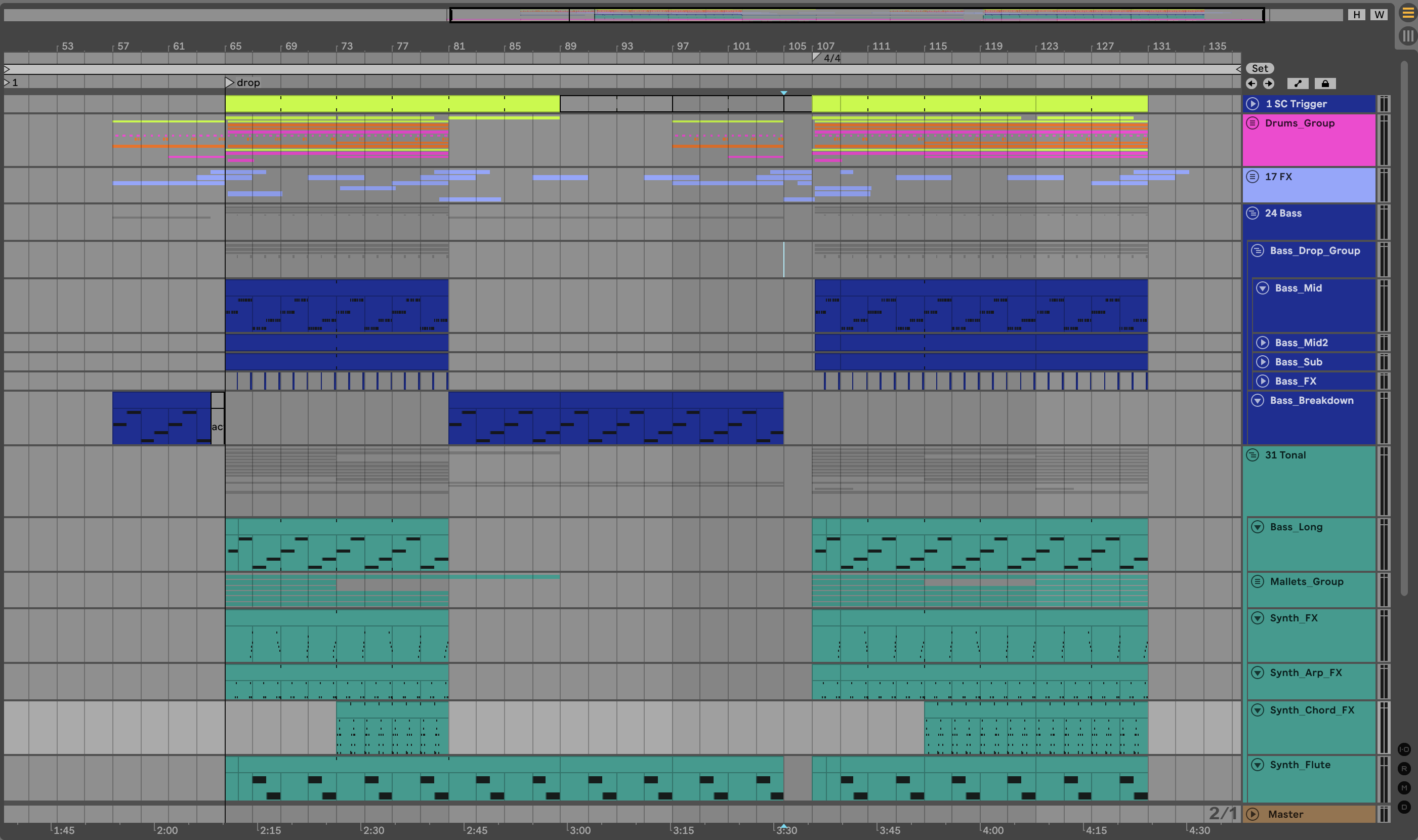1418x840 pixels.
Task: Click the lock envelopes icon
Action: (x=1324, y=84)
